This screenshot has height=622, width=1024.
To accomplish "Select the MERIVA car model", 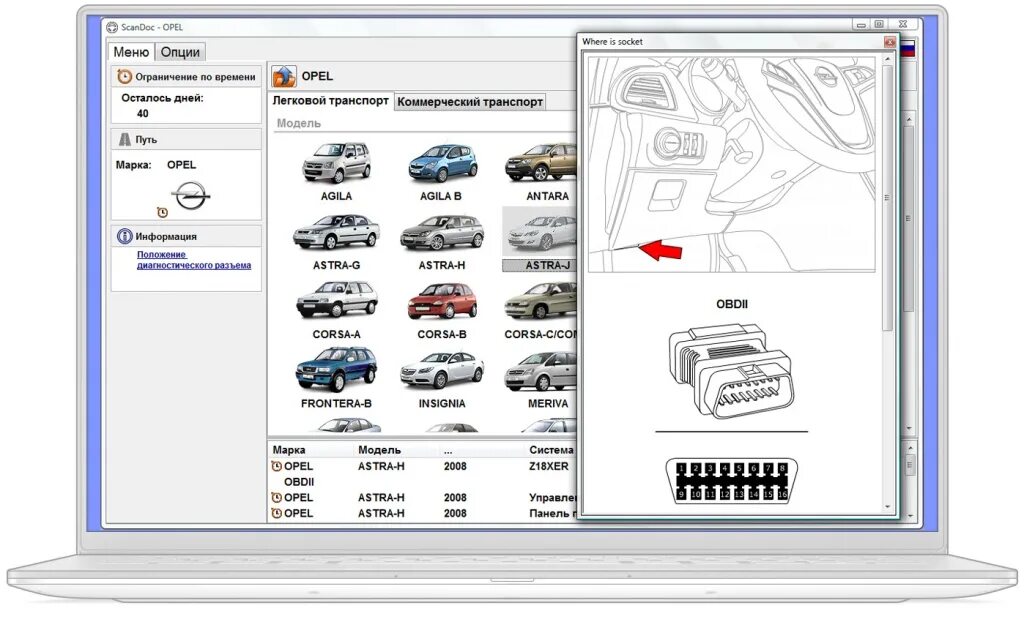I will pyautogui.click(x=542, y=380).
